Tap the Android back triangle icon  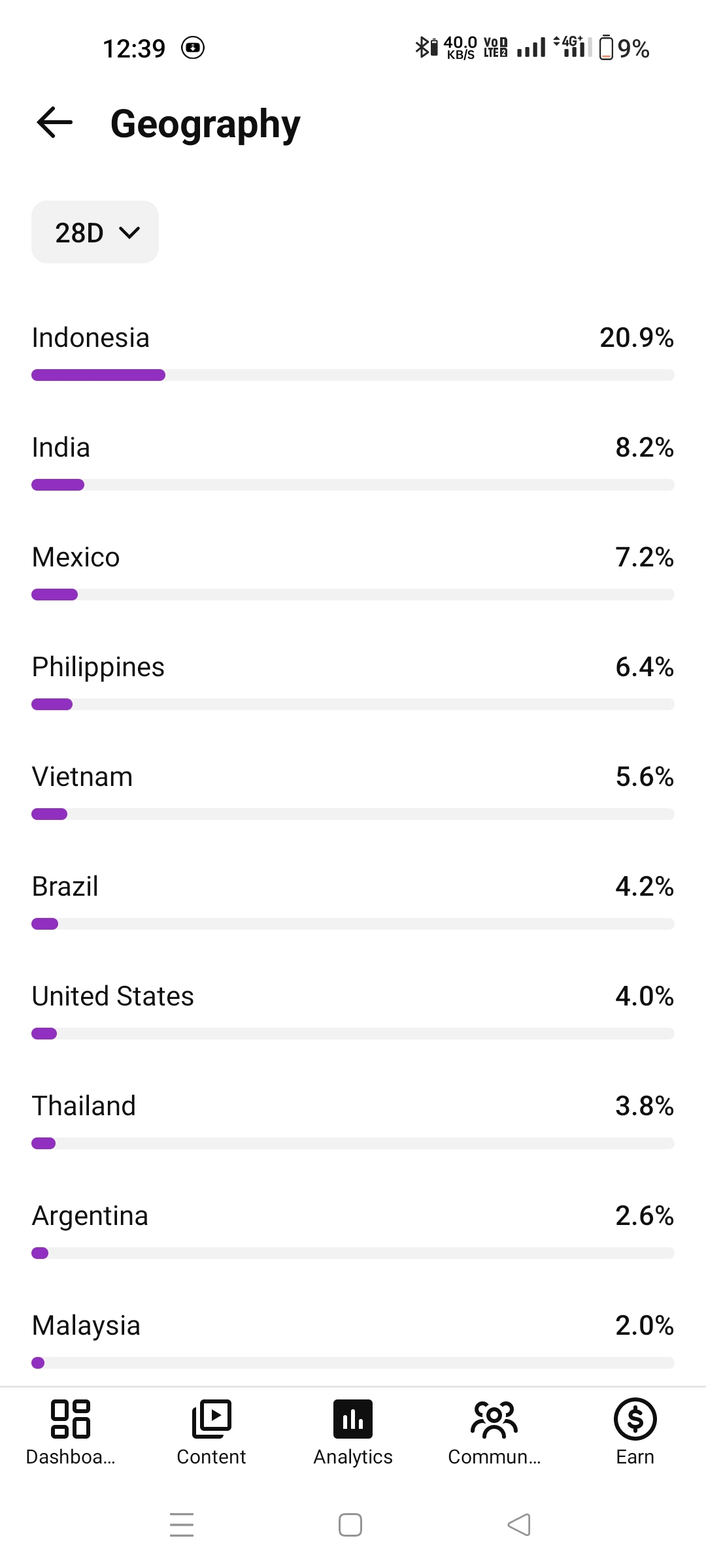(x=519, y=1525)
